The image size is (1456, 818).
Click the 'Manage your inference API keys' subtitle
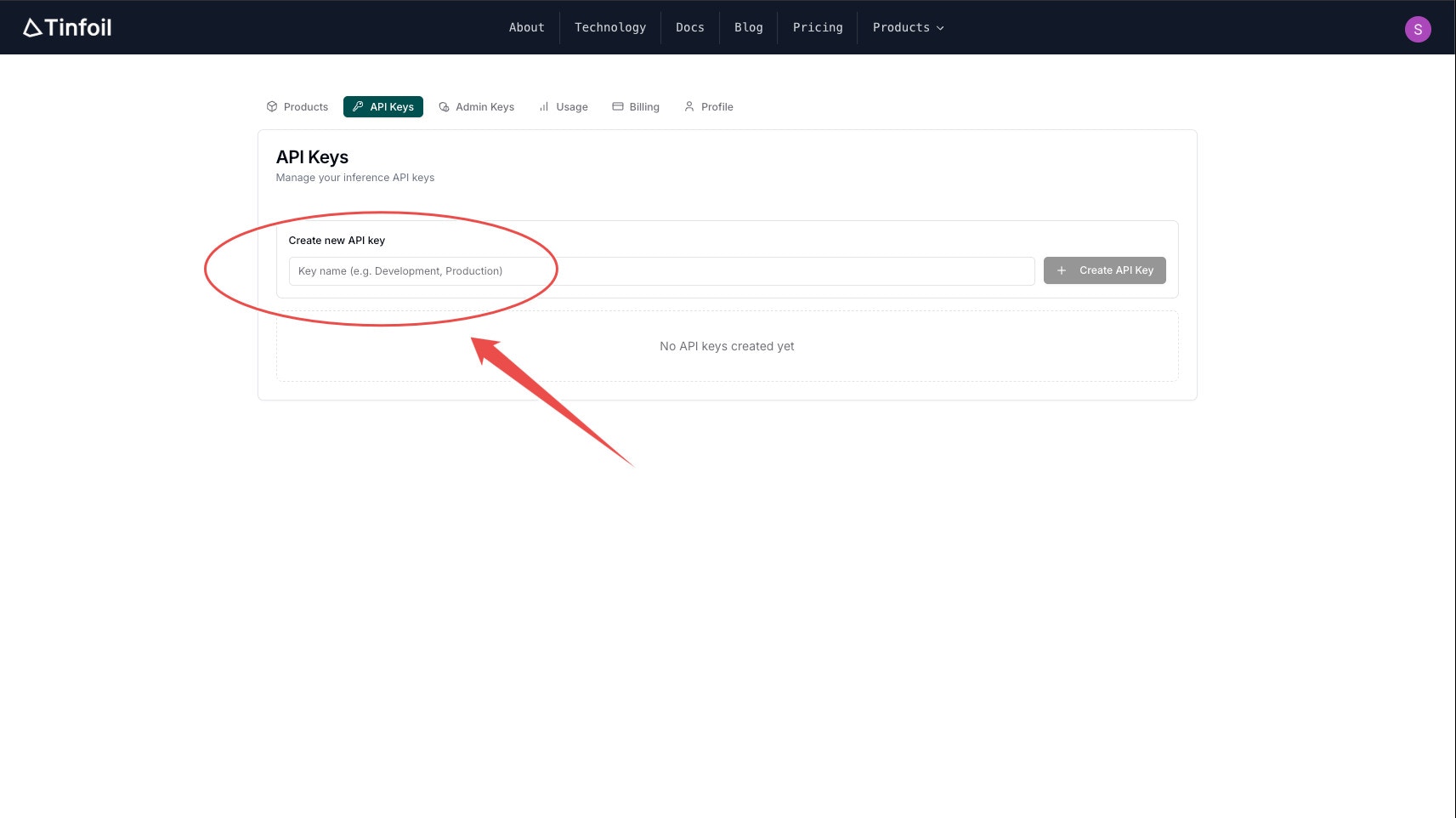click(x=355, y=178)
